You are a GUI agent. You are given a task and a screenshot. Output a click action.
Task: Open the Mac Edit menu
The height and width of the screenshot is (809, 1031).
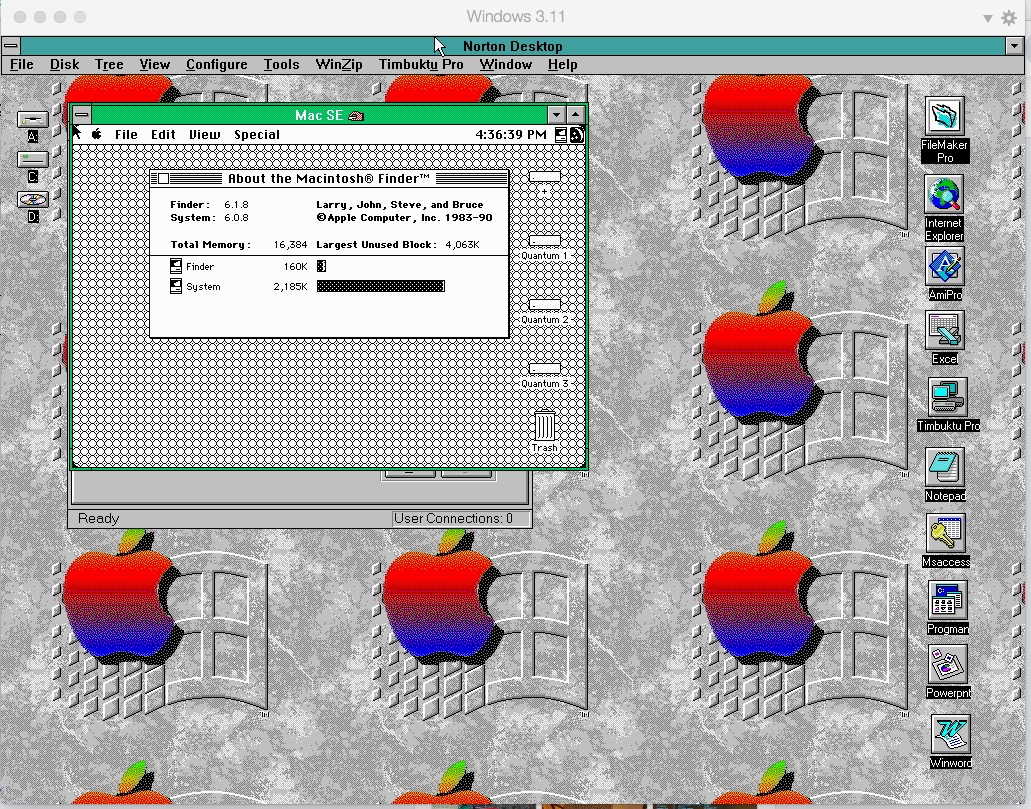click(x=163, y=134)
